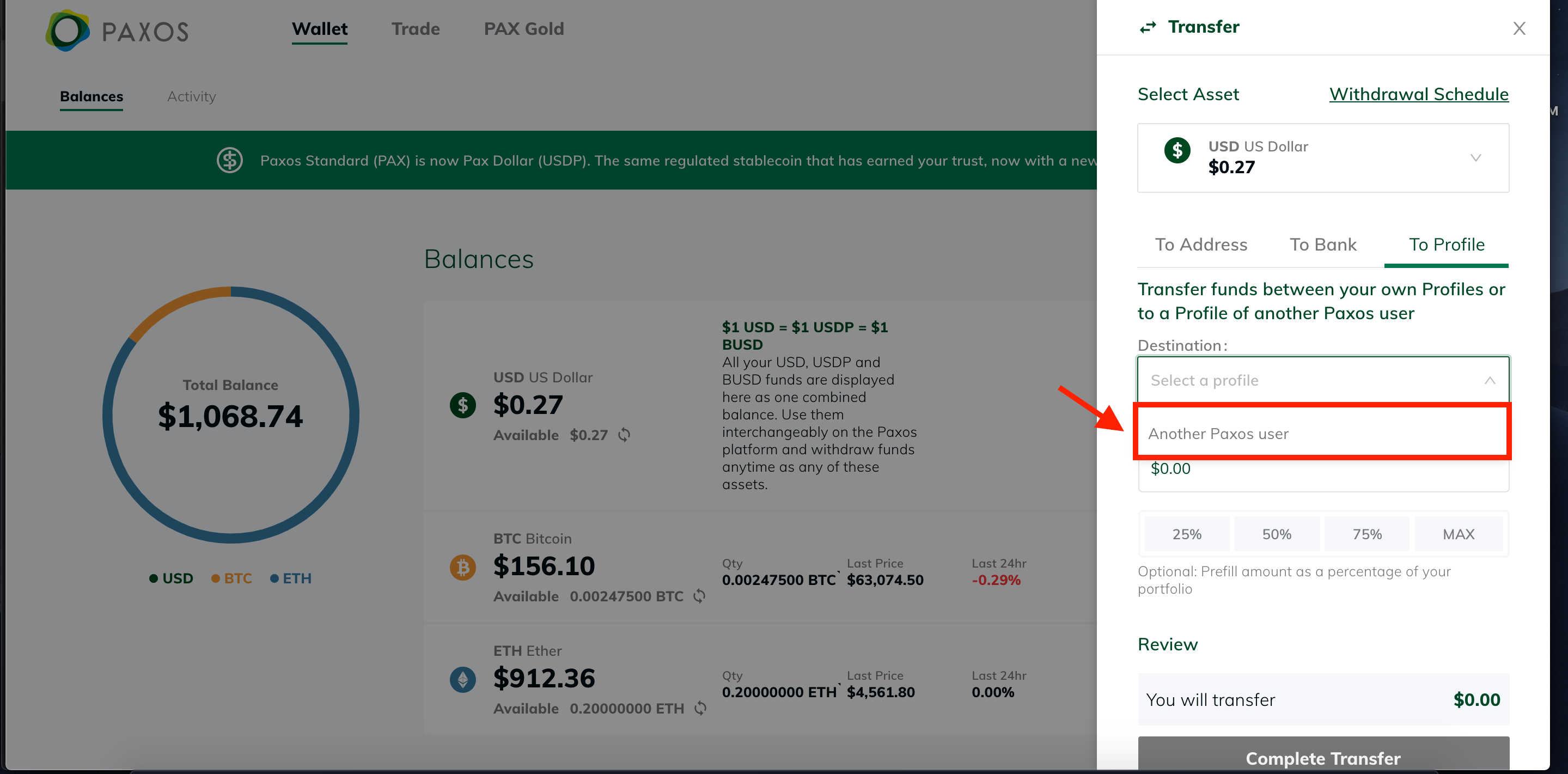Image resolution: width=1568 pixels, height=774 pixels.
Task: Select the To Profile tab
Action: click(1446, 245)
